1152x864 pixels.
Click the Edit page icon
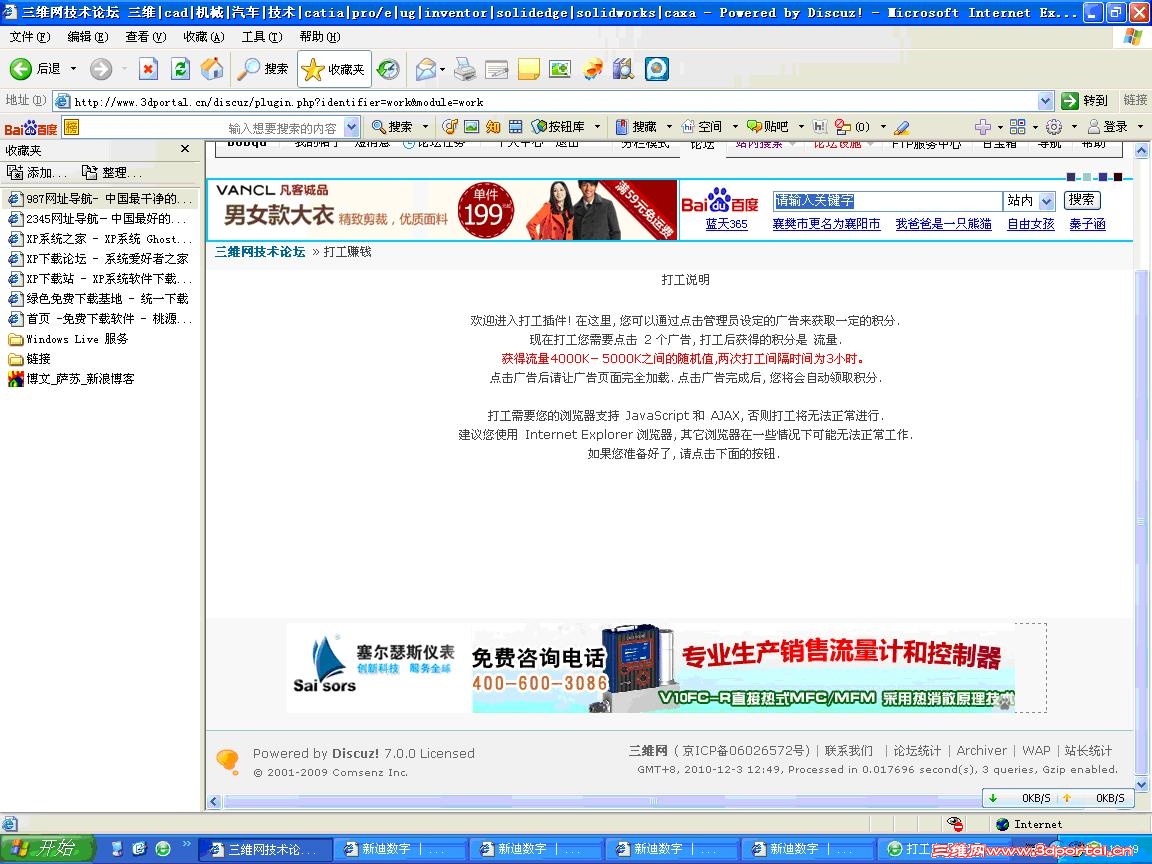tap(497, 69)
